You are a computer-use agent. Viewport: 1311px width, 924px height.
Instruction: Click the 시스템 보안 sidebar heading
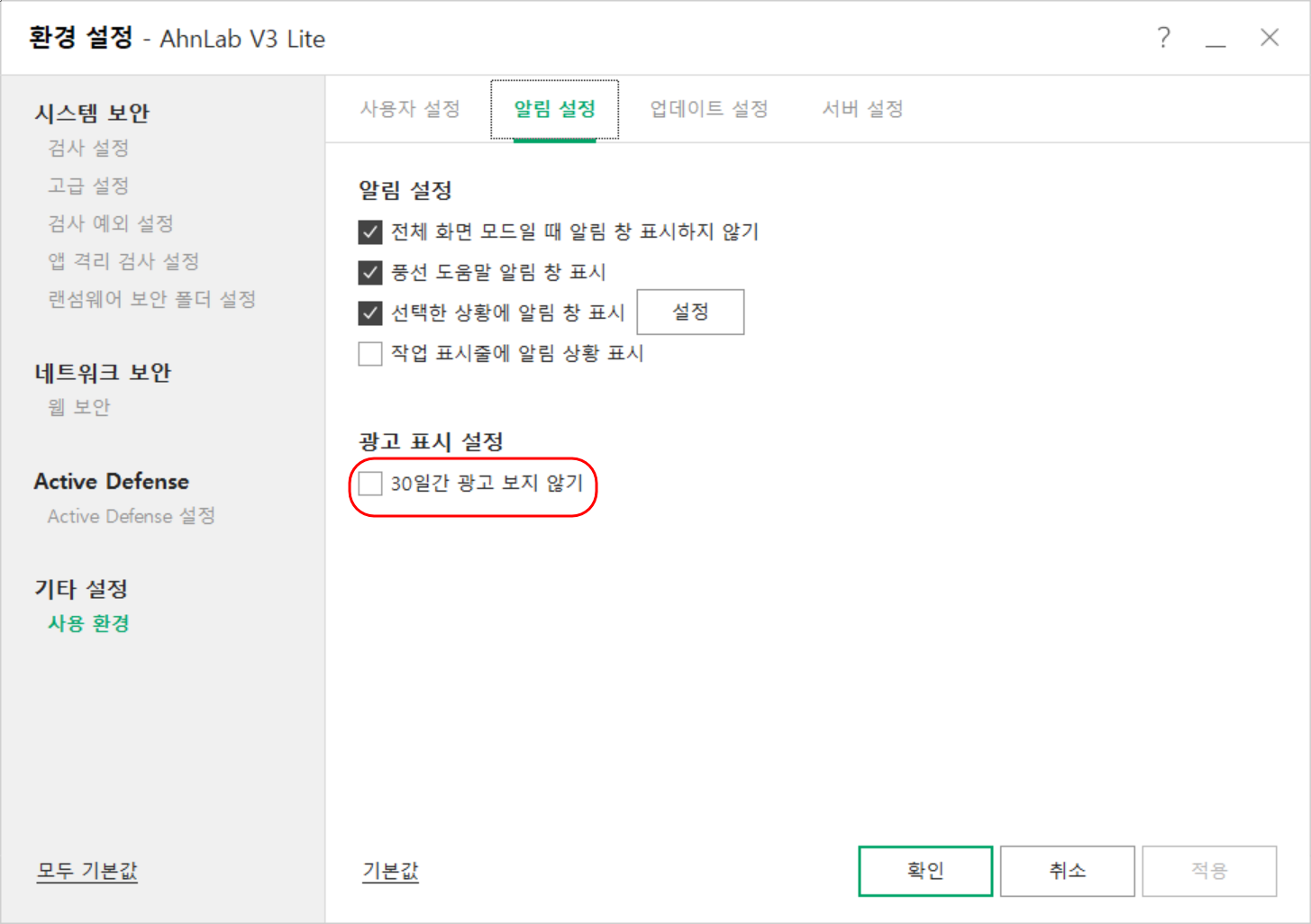click(92, 113)
